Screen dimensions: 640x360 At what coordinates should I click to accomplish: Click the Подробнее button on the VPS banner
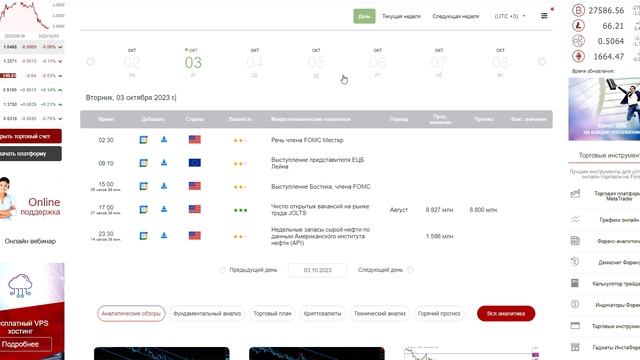coord(25,344)
